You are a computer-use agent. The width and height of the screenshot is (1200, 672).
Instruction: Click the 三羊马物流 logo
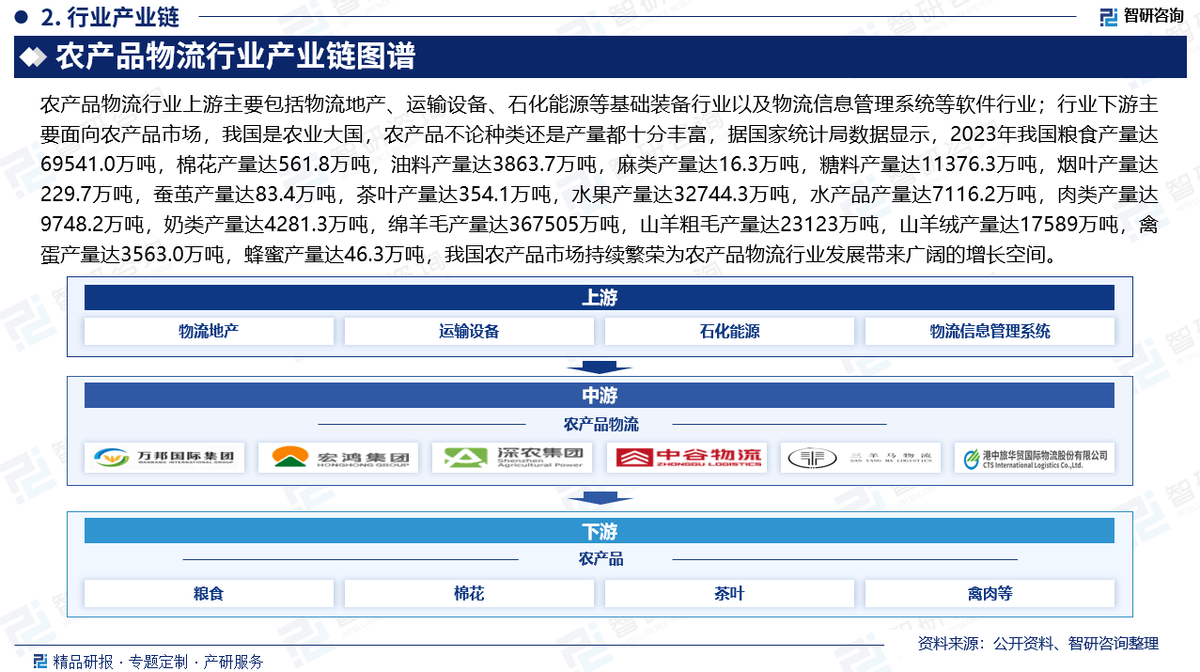[x=860, y=458]
